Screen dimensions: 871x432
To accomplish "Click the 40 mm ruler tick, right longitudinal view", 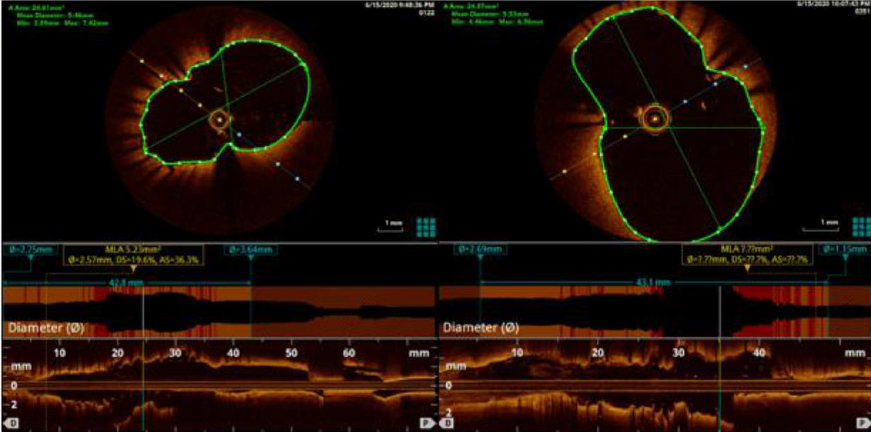I will coord(759,353).
